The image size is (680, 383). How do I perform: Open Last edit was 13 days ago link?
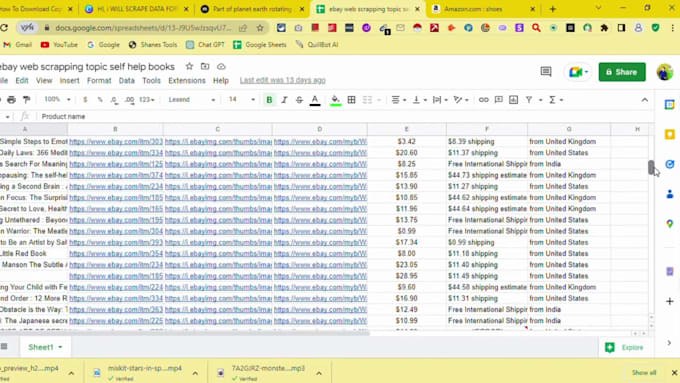point(283,80)
